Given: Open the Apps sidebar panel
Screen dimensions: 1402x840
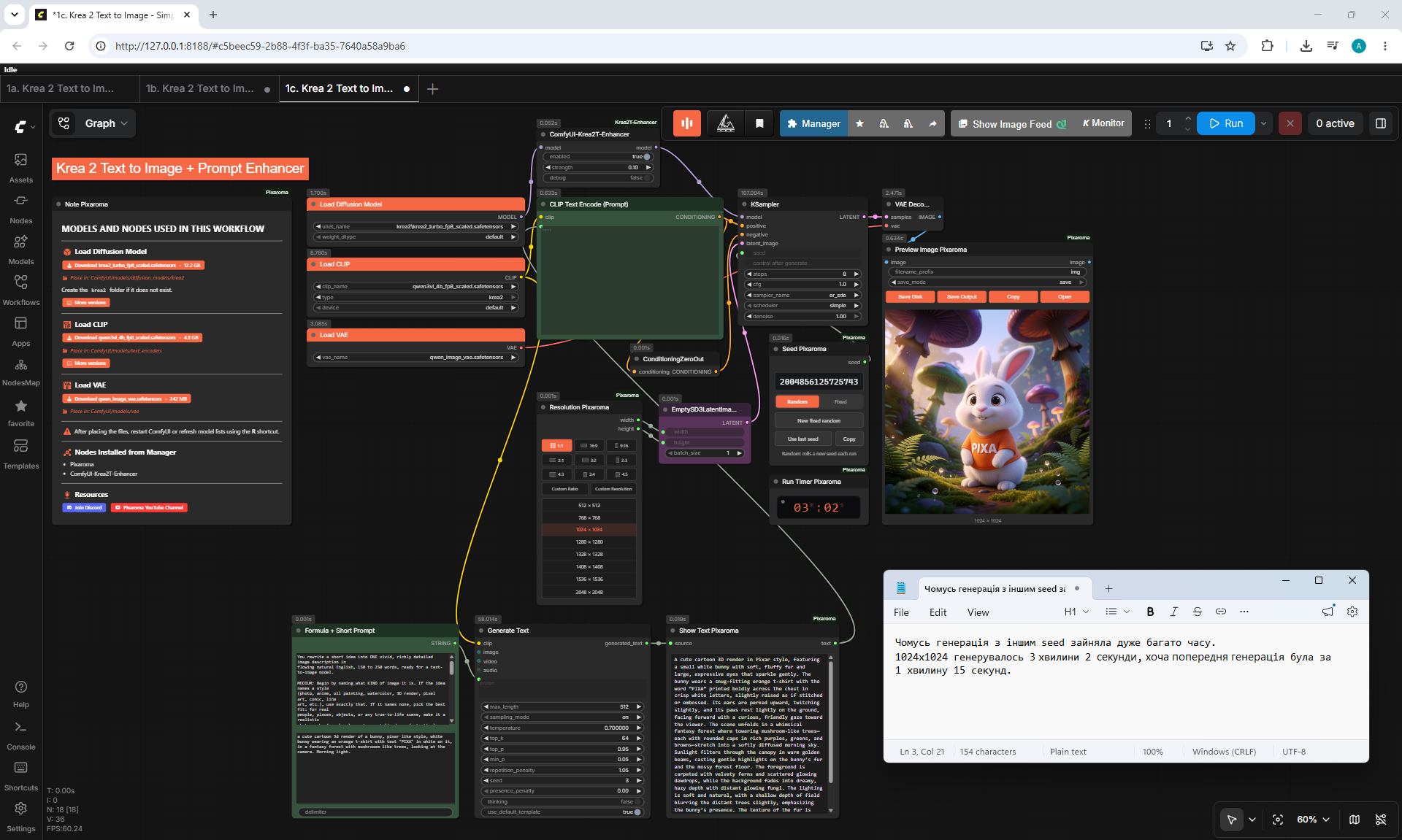Looking at the screenshot, I should (x=21, y=331).
